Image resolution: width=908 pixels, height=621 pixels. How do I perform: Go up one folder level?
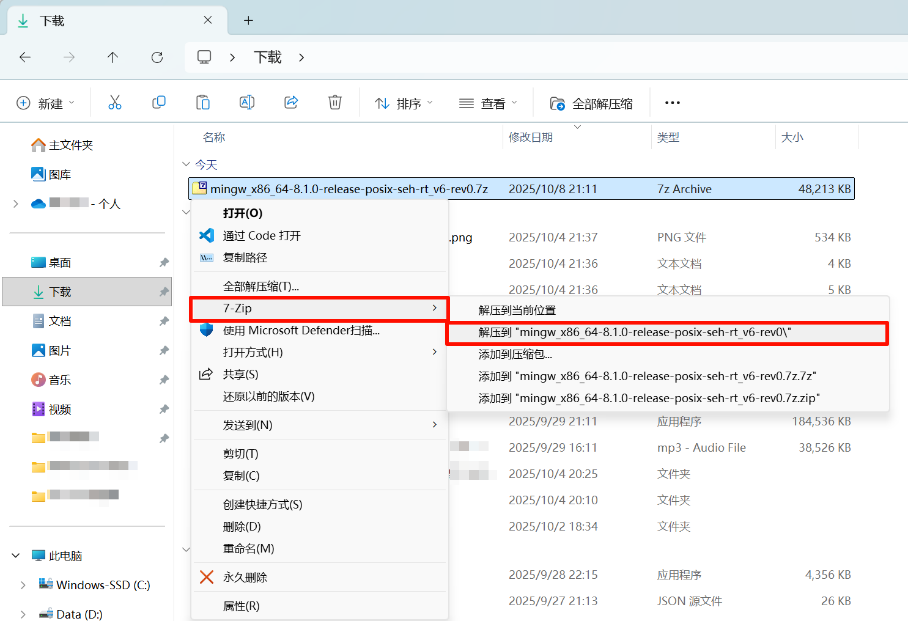point(113,57)
